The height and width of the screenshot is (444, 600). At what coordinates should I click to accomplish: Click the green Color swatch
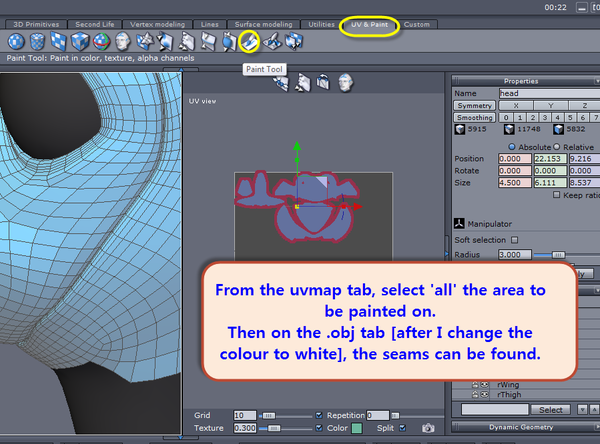click(x=357, y=428)
